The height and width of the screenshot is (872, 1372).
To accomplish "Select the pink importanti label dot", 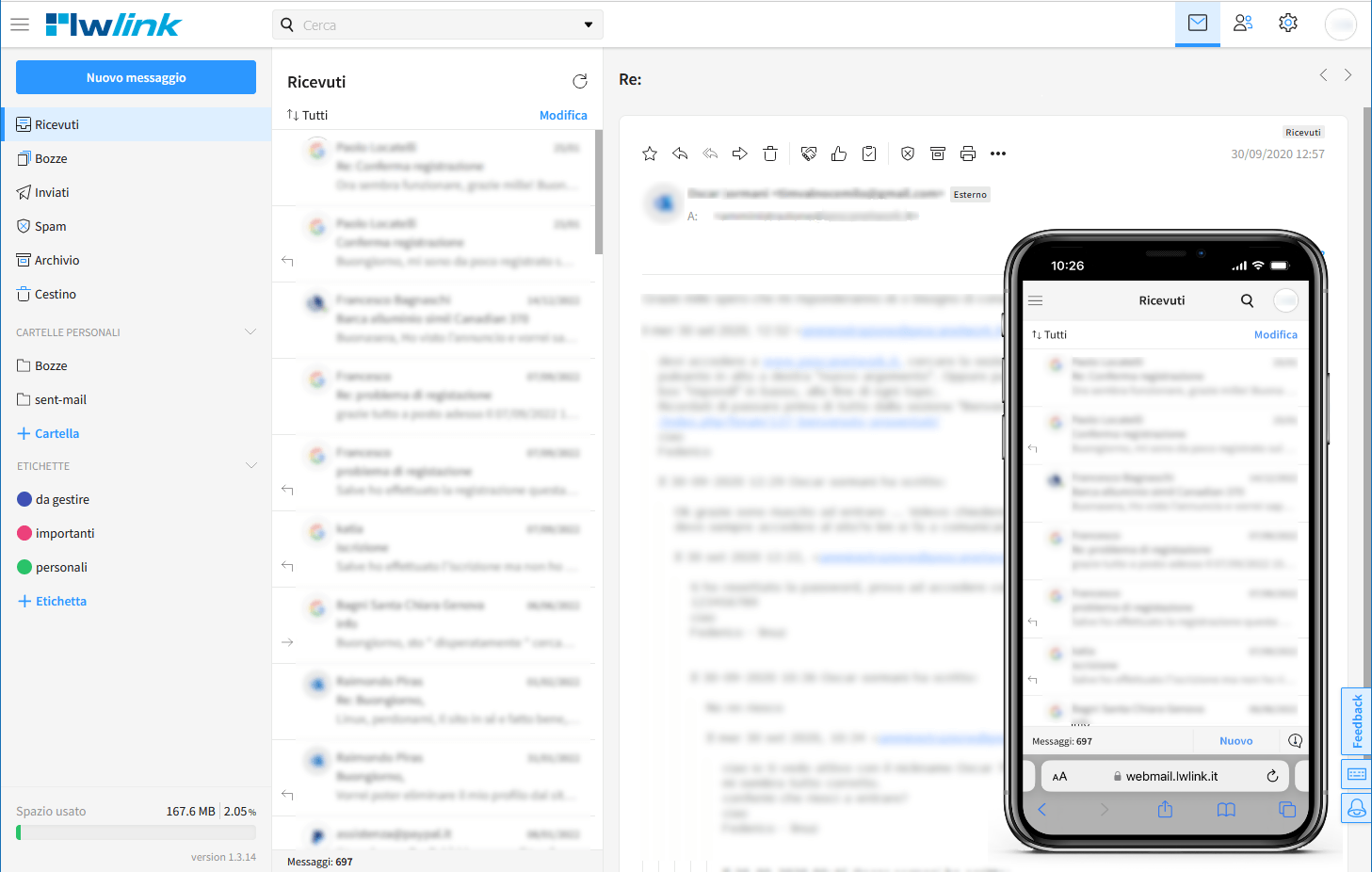I will (x=25, y=533).
